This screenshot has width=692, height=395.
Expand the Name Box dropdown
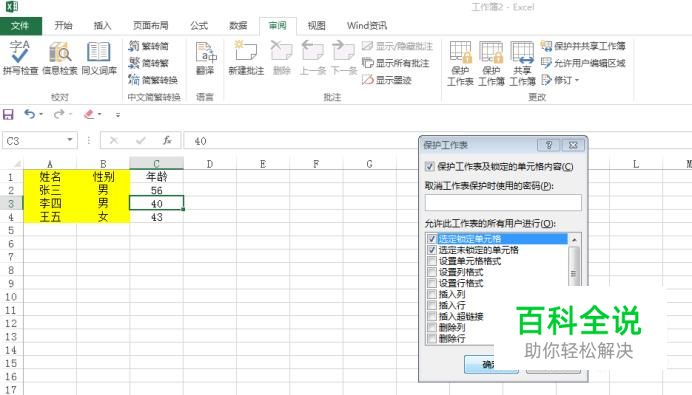70,140
